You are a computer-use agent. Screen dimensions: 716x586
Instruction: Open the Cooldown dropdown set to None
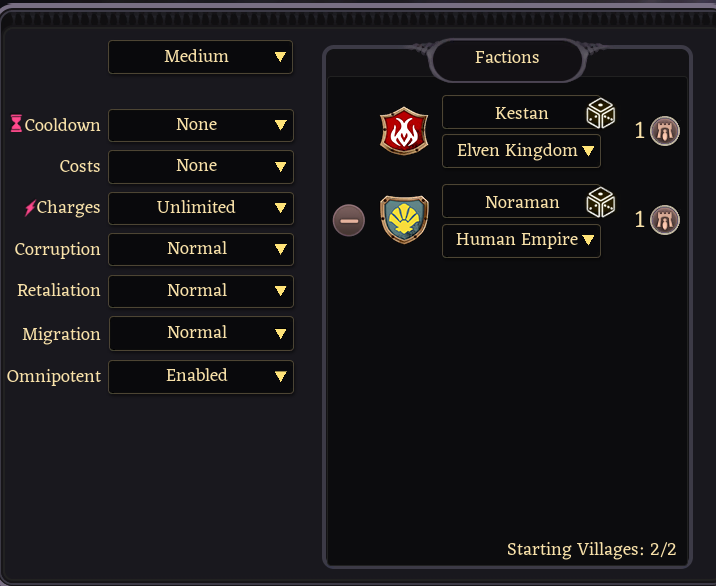pos(200,125)
